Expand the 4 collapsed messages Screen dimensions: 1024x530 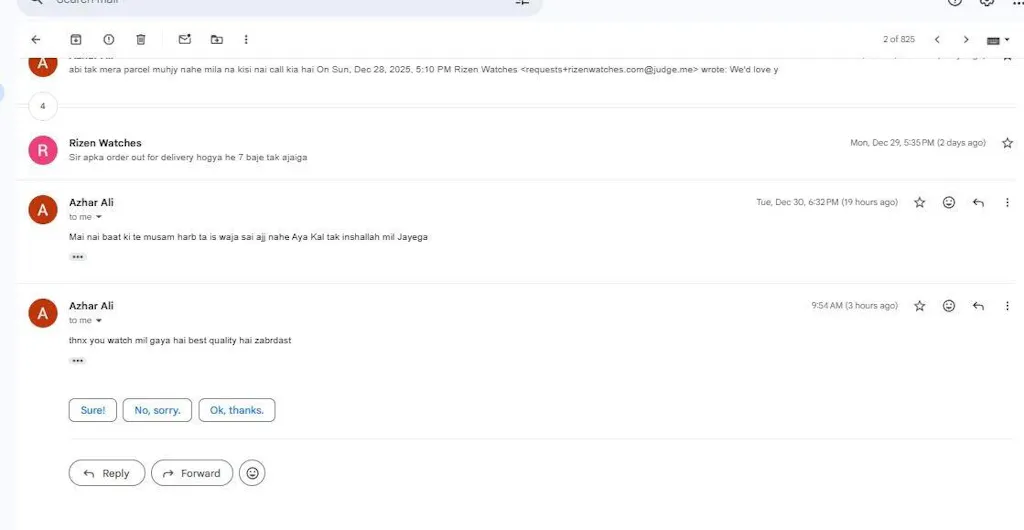coord(42,106)
